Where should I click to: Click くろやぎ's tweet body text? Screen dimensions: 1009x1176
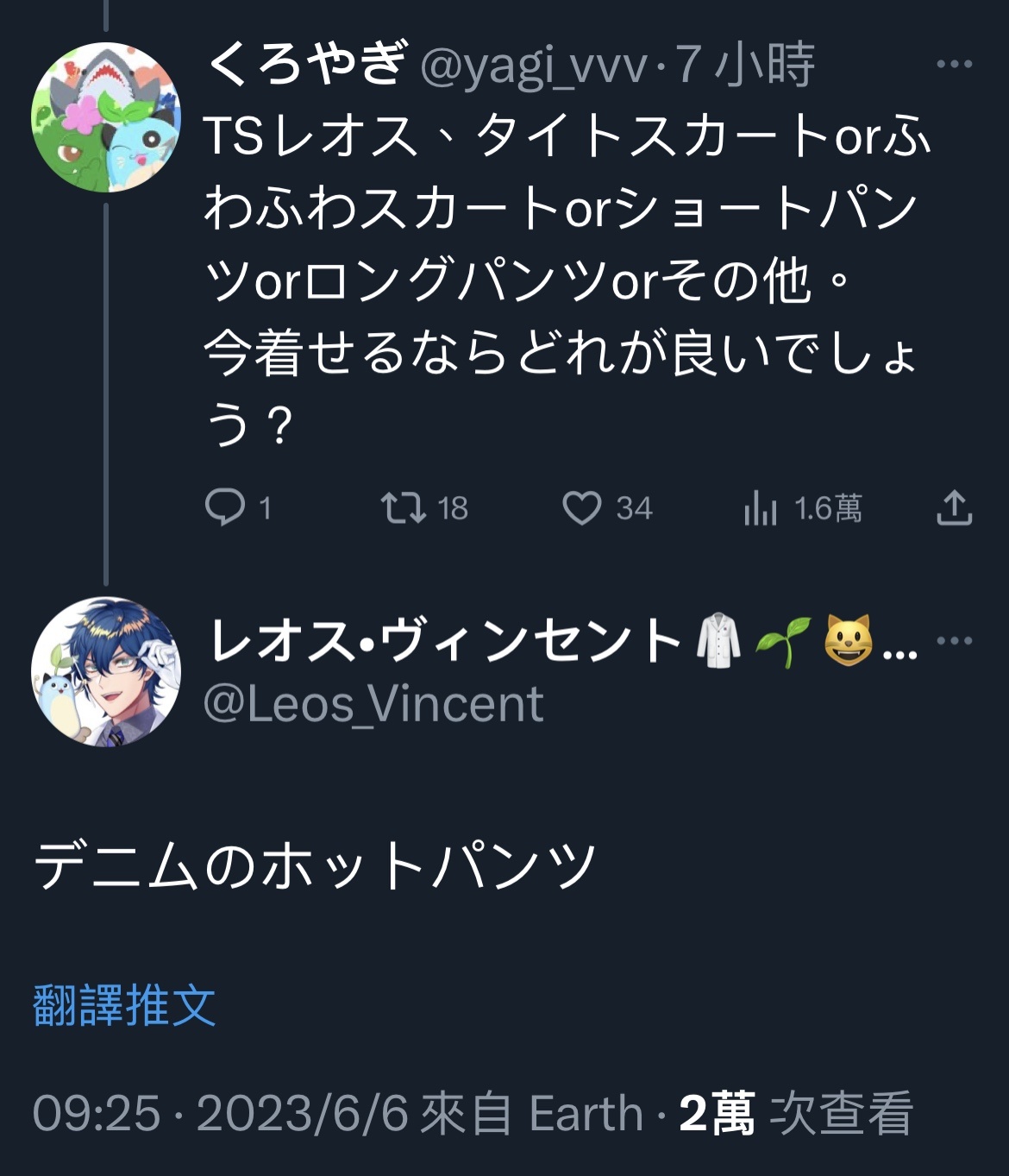[x=565, y=280]
